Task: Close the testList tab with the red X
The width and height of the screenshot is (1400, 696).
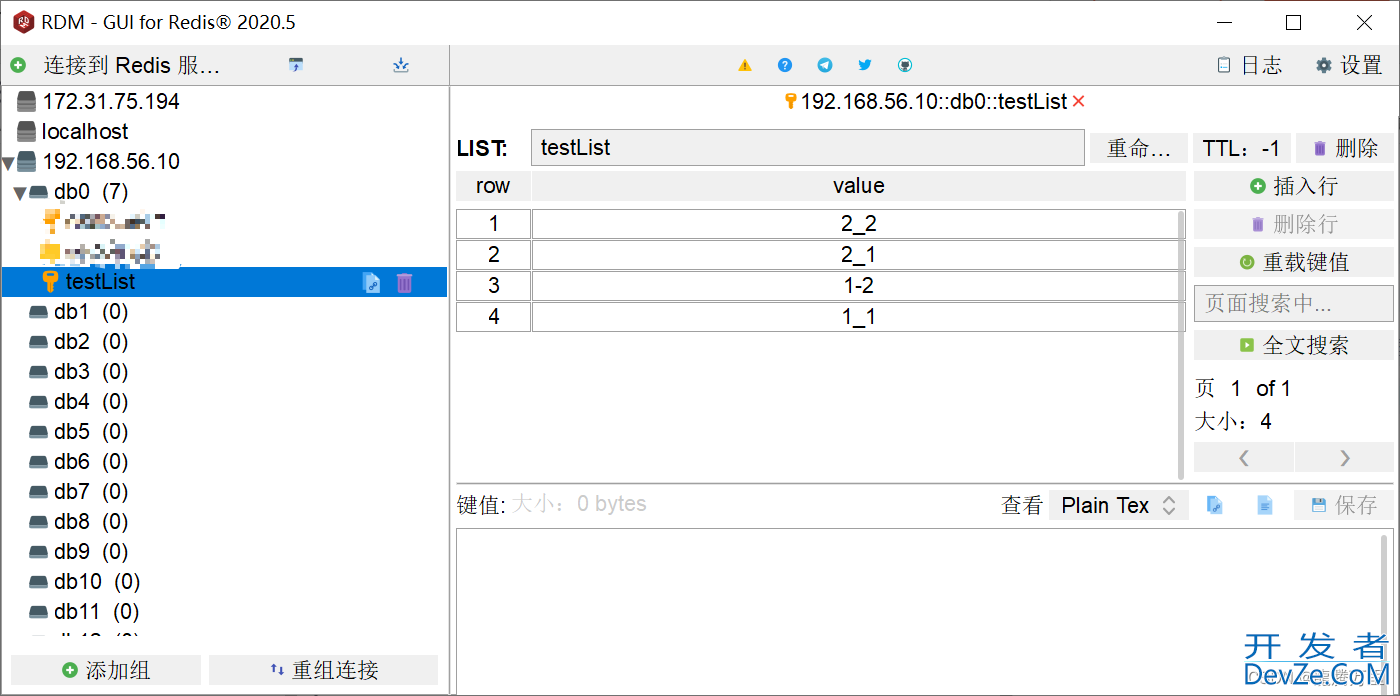Action: [1078, 102]
